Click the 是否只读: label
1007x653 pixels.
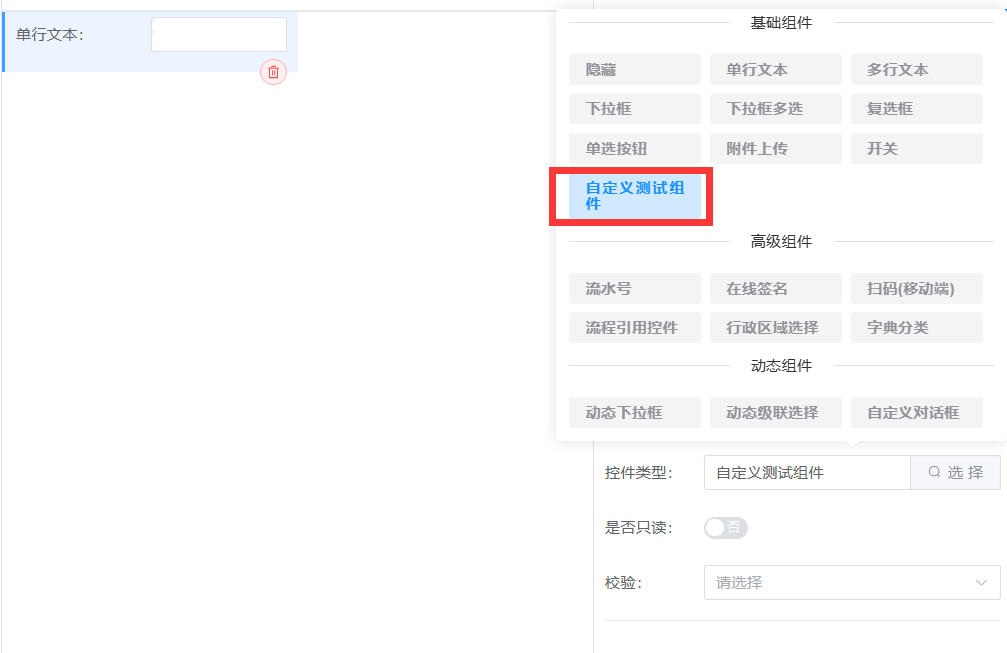click(x=638, y=528)
